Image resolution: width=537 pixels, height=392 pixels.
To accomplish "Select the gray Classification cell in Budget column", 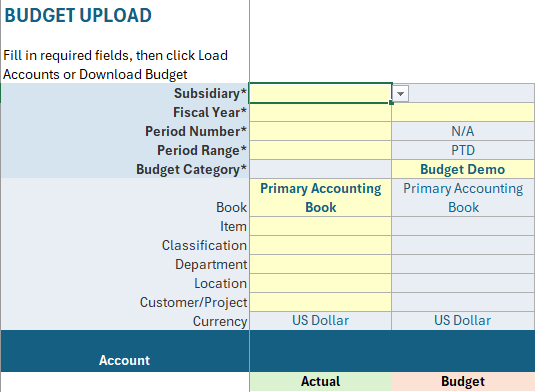I will [463, 245].
